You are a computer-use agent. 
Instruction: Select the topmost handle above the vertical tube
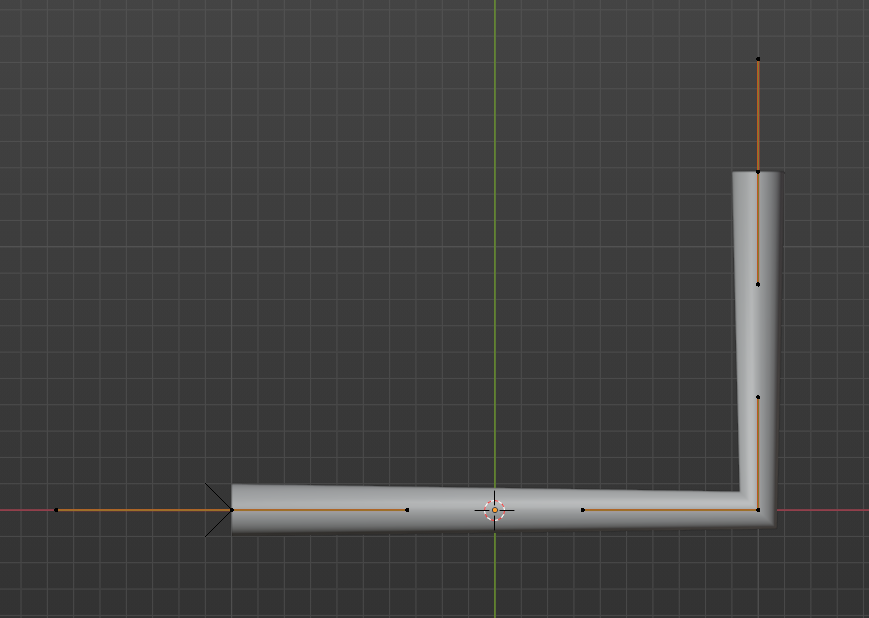tap(758, 59)
